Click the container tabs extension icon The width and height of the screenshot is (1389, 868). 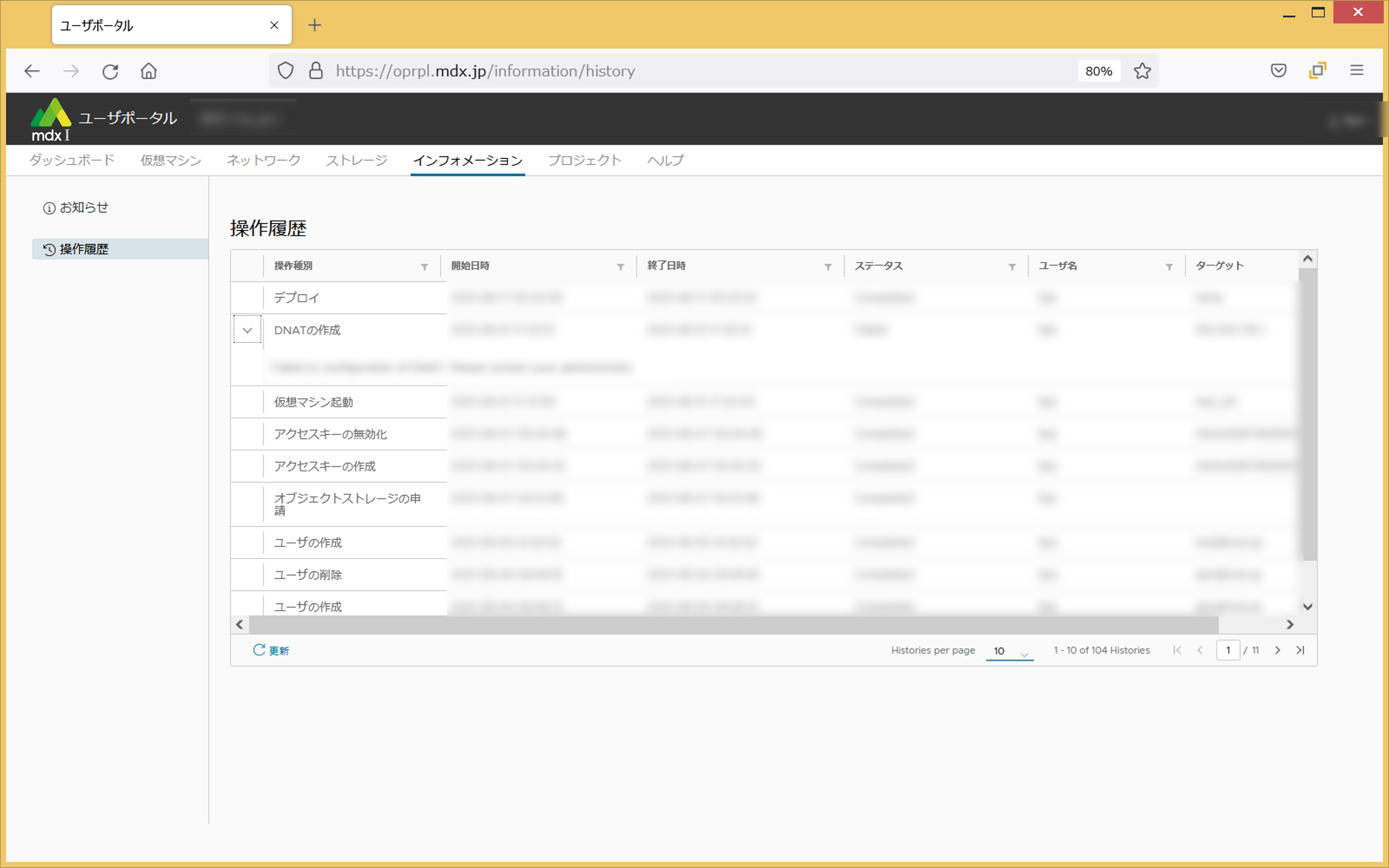(x=1317, y=70)
